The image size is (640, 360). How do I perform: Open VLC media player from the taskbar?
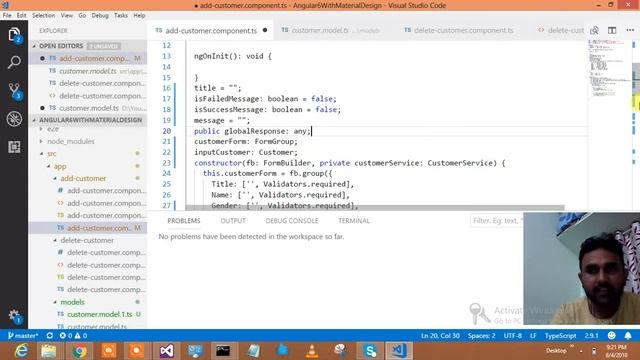312,351
